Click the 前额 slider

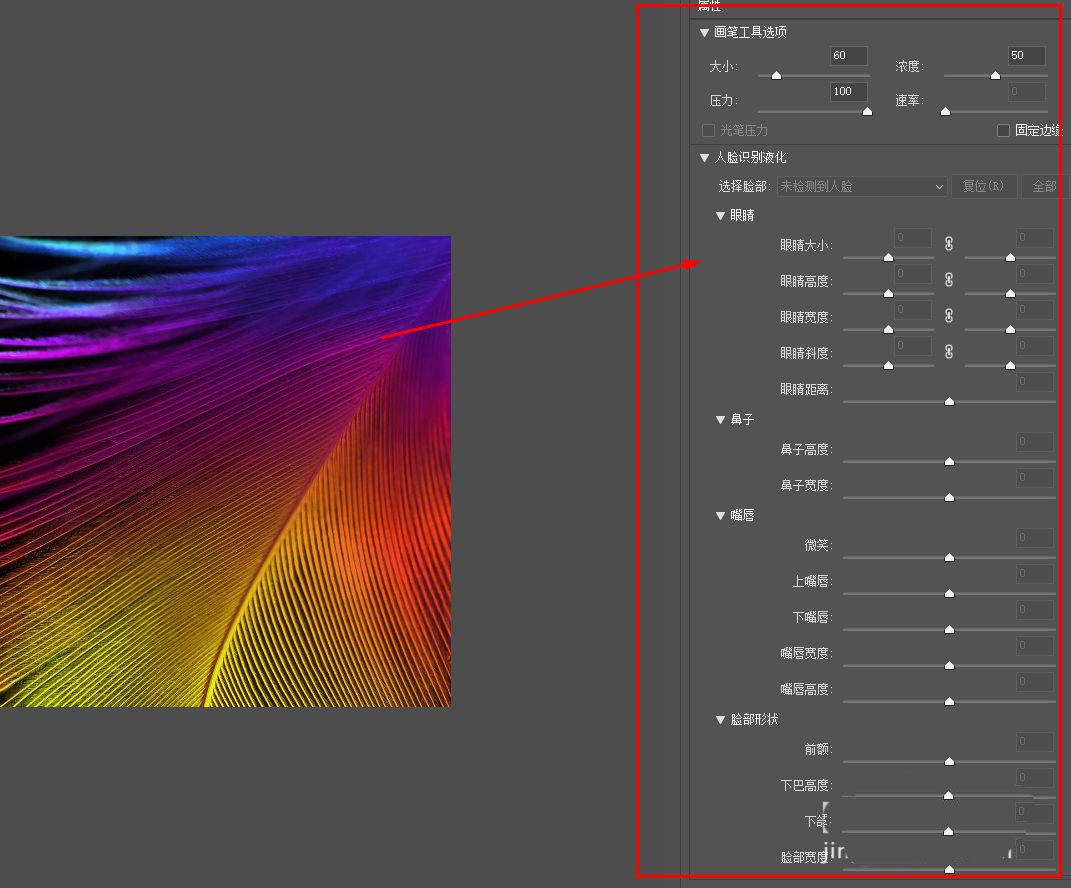tap(949, 762)
